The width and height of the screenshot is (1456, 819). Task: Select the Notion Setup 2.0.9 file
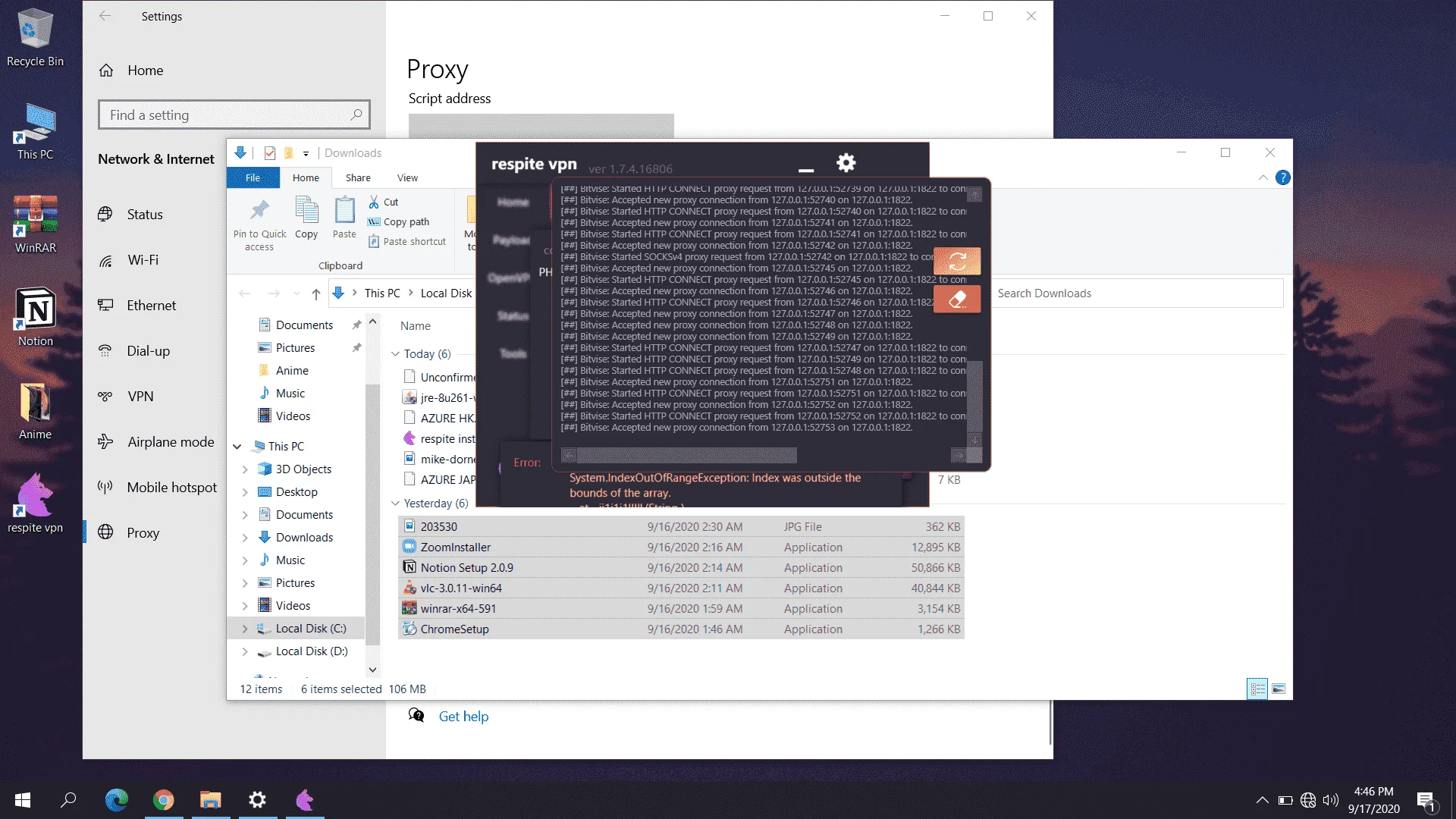[681, 568]
